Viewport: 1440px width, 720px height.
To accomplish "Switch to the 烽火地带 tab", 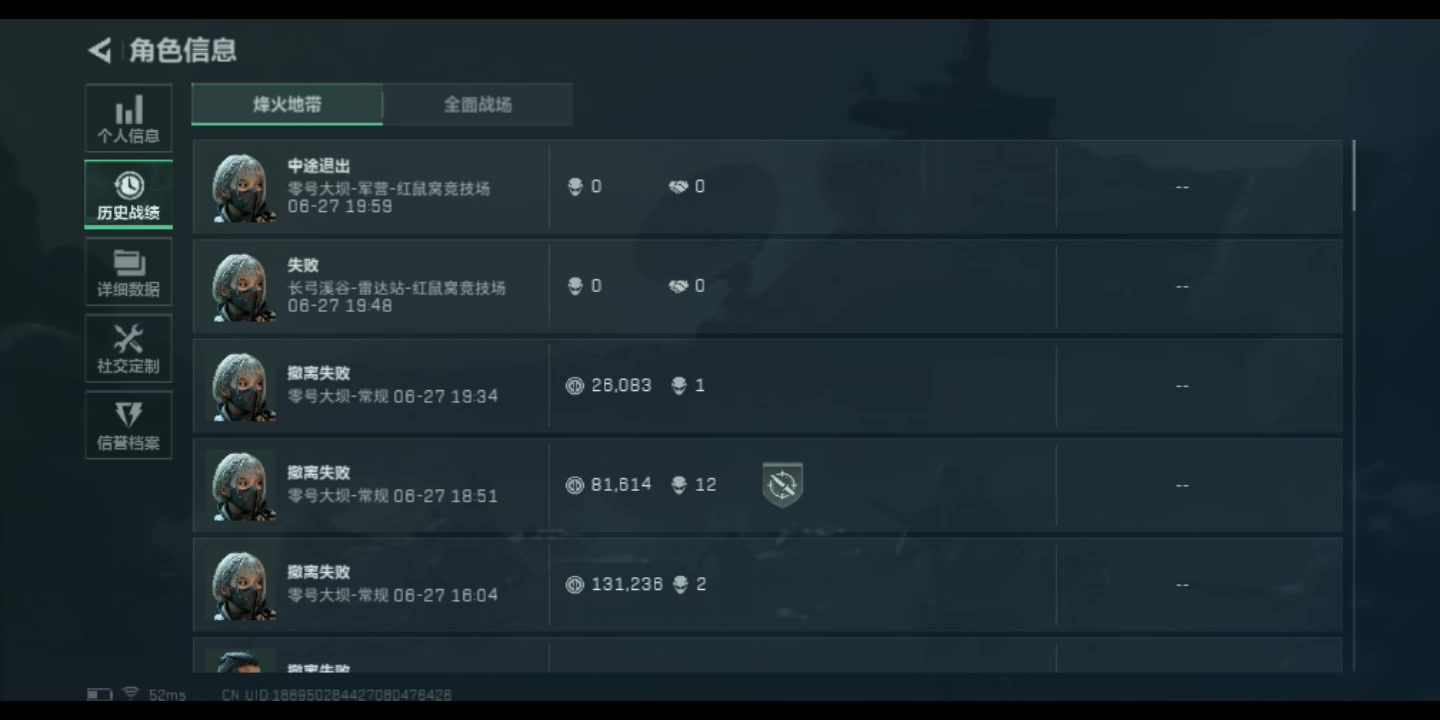I will tap(287, 104).
